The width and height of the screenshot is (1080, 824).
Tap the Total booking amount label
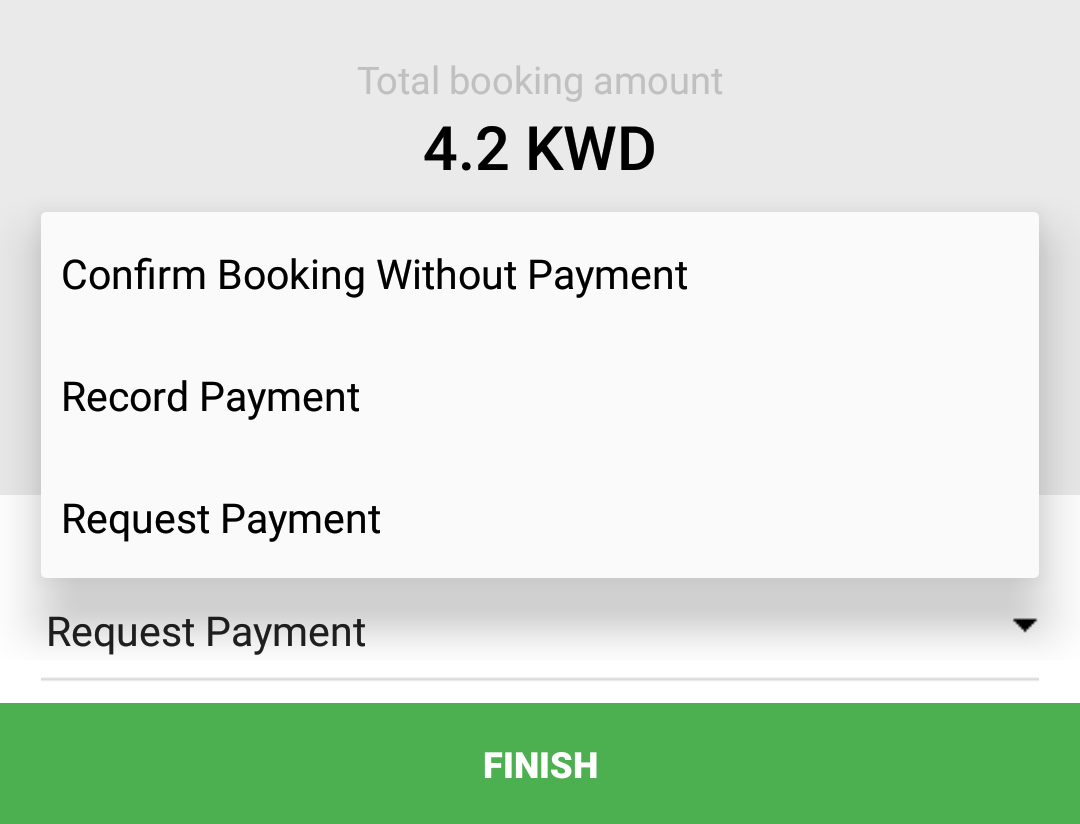pyautogui.click(x=540, y=81)
